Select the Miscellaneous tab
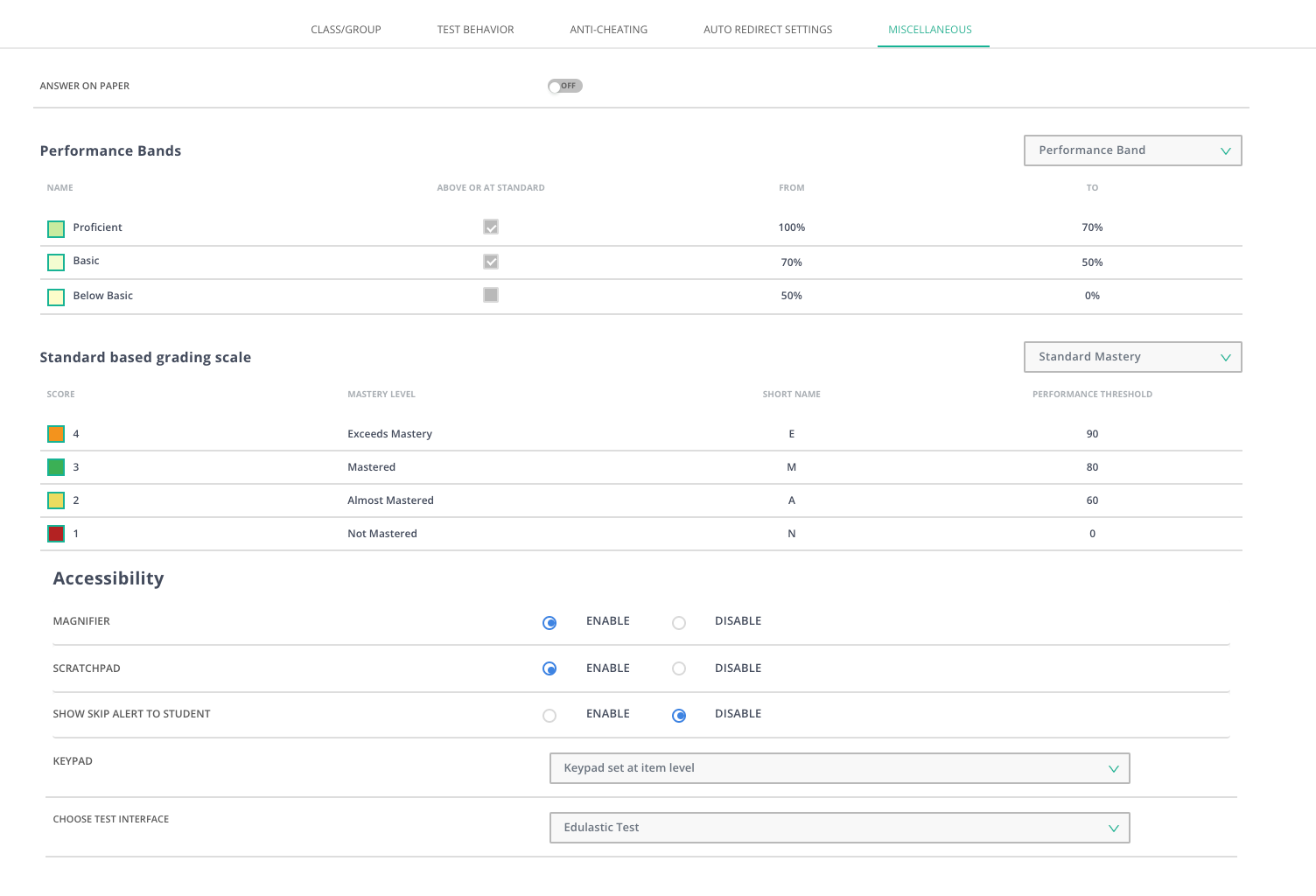The image size is (1316, 896). 930,30
